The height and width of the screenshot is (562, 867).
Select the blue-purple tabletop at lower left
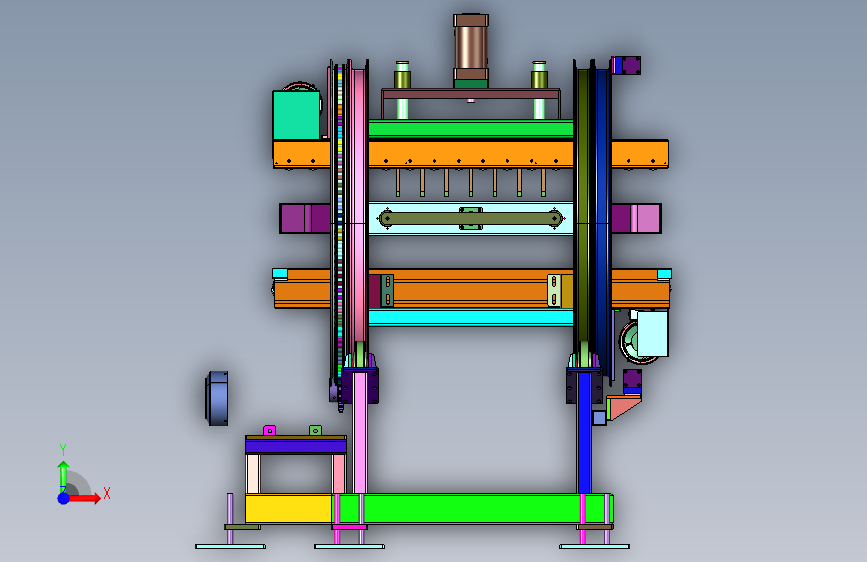click(296, 447)
